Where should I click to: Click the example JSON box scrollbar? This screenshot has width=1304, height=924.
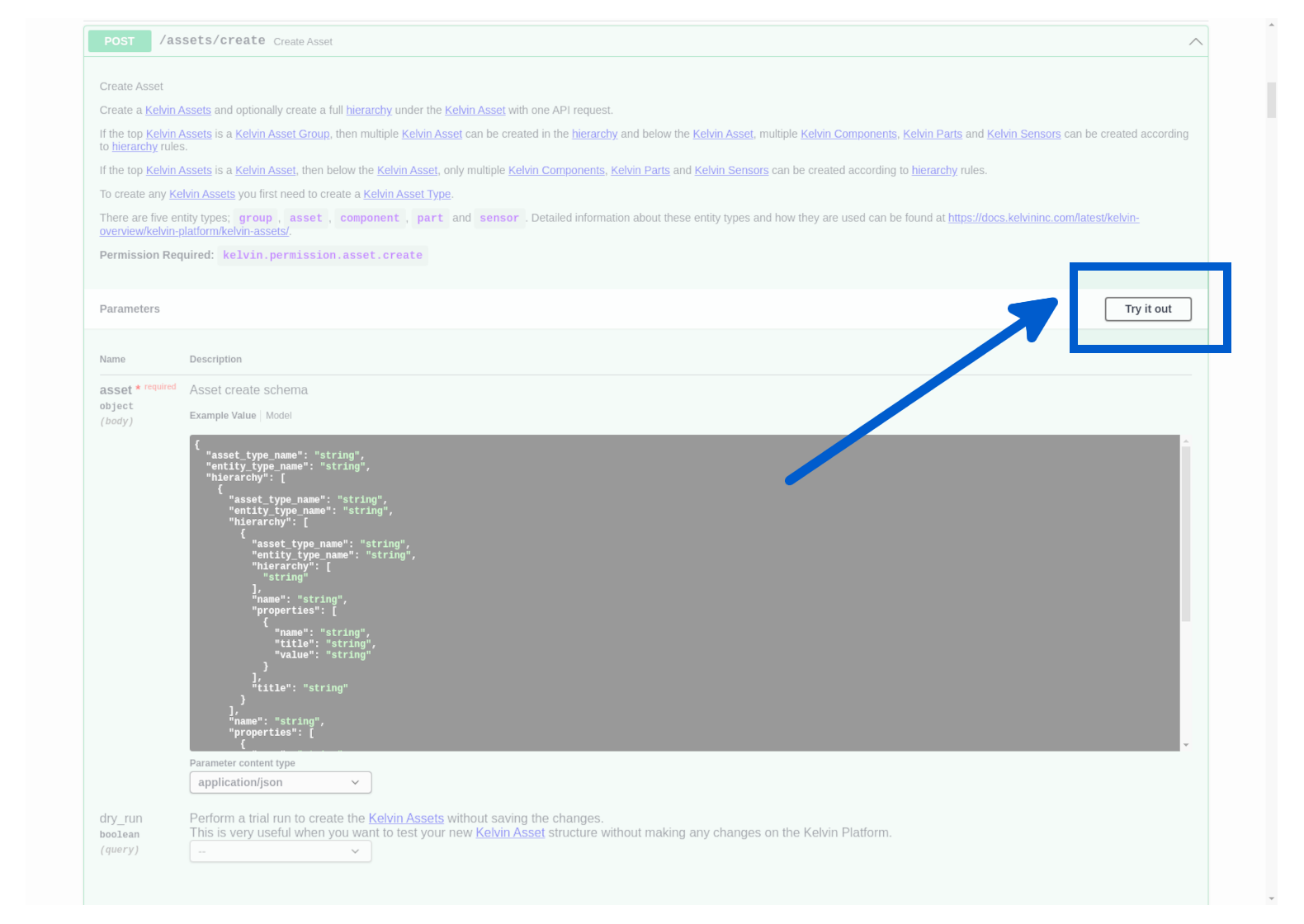pos(1185,533)
